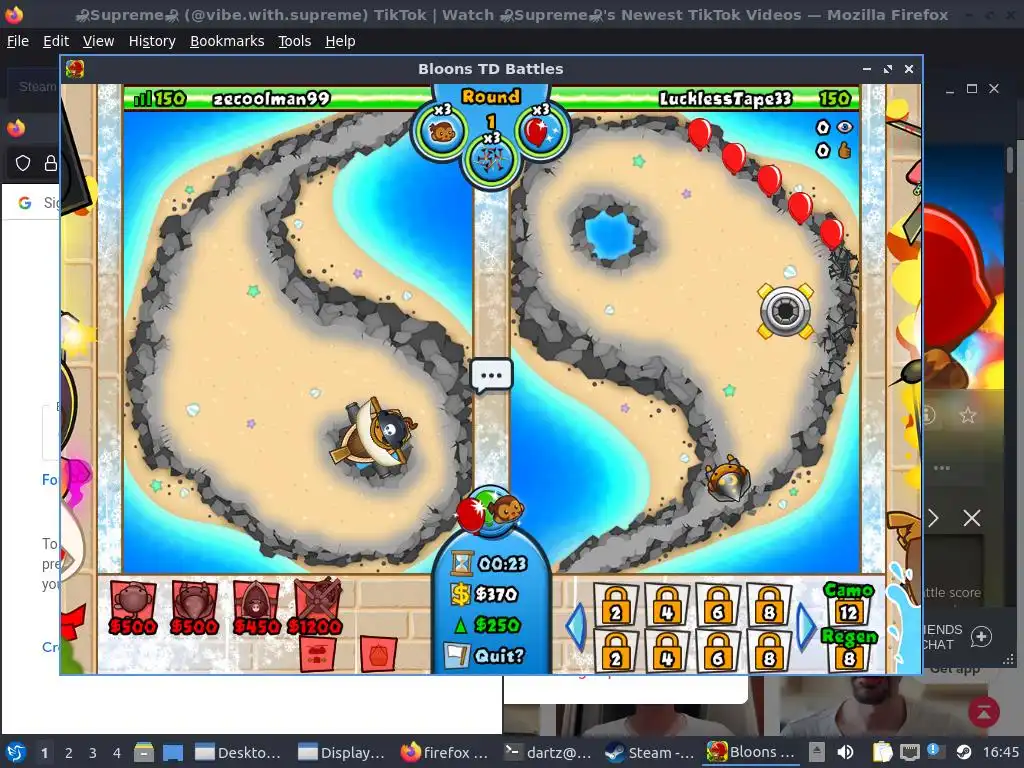Viewport: 1024px width, 768px height.
Task: Select the $450 tower card
Action: [x=256, y=607]
